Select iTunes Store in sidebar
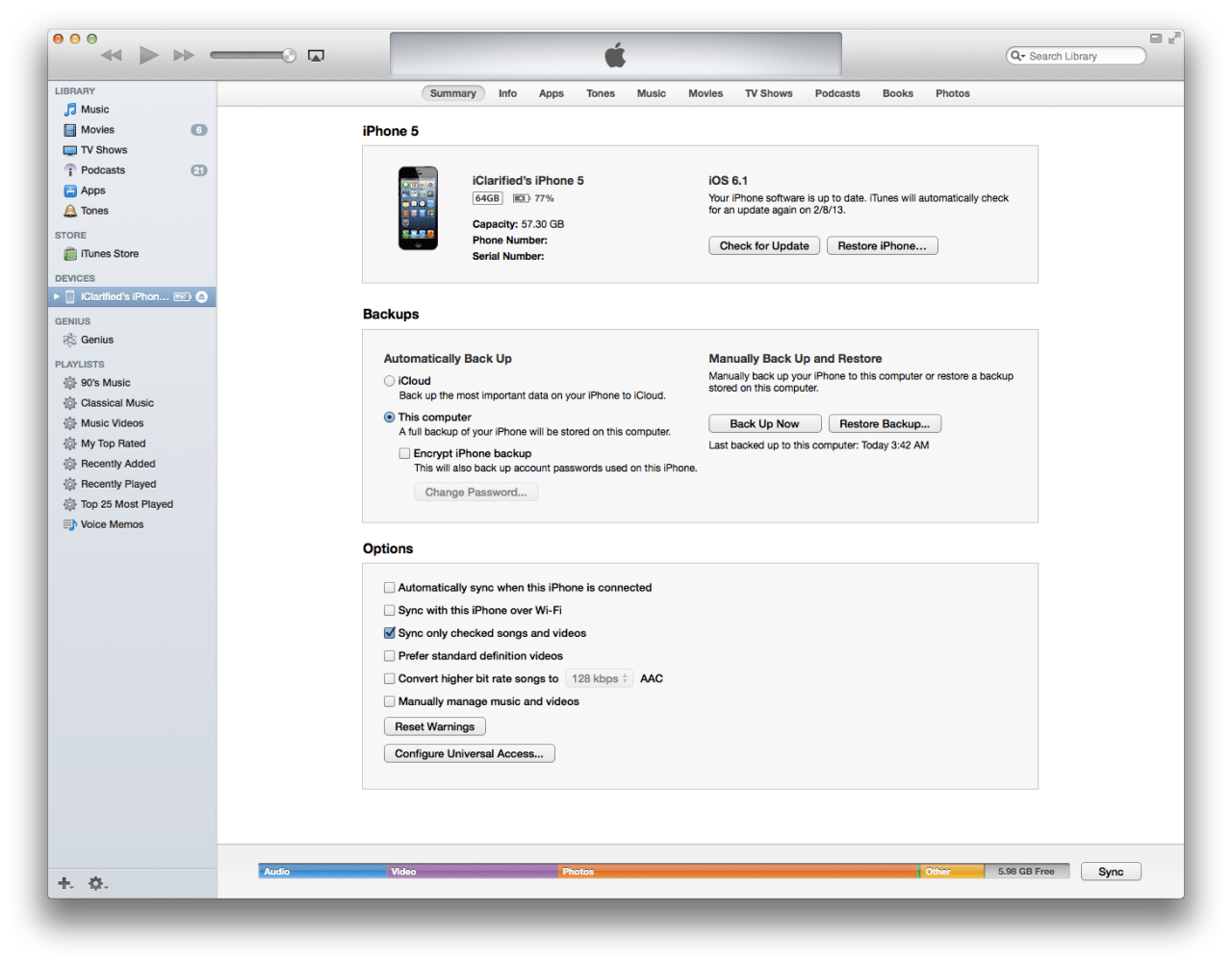 109,254
